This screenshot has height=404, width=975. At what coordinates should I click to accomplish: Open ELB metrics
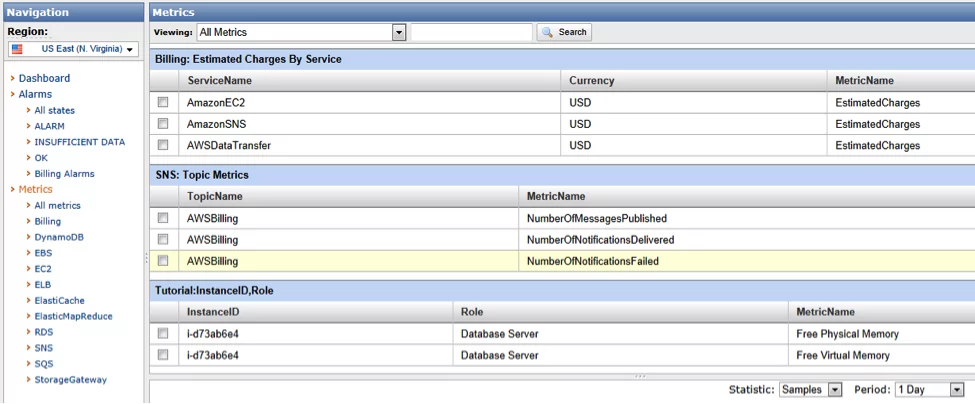(44, 285)
